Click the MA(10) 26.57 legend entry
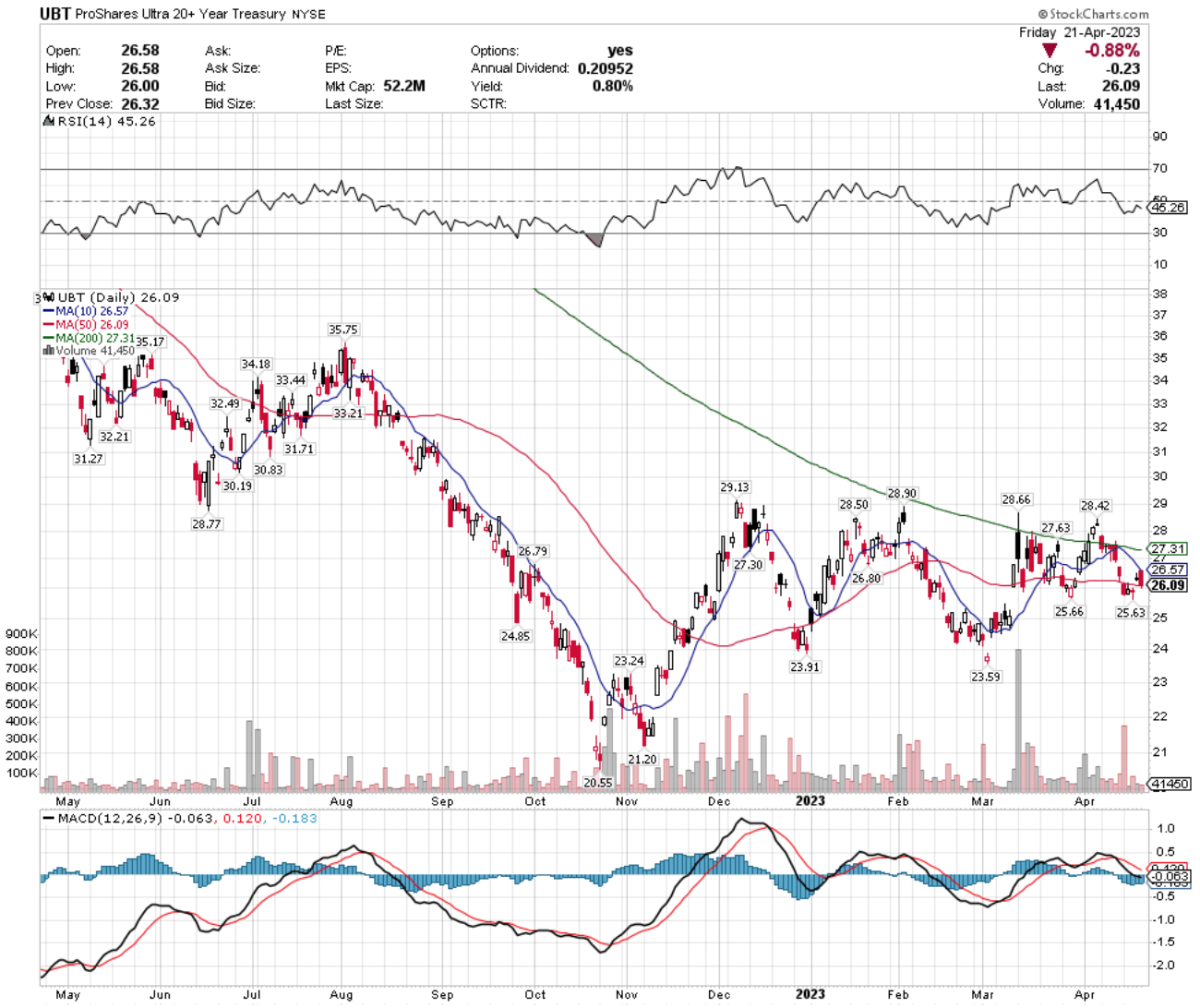Screen dimensions: 1200x1008 tap(86, 311)
